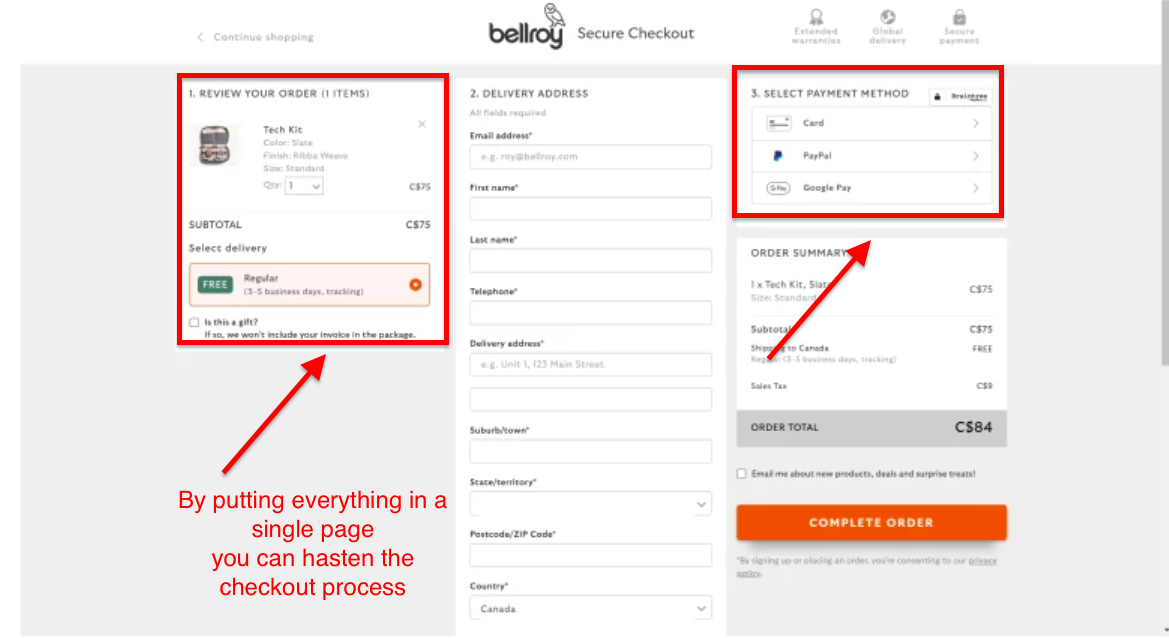Click the Extended warranties icon in the header
The height and width of the screenshot is (638, 1169).
816,22
